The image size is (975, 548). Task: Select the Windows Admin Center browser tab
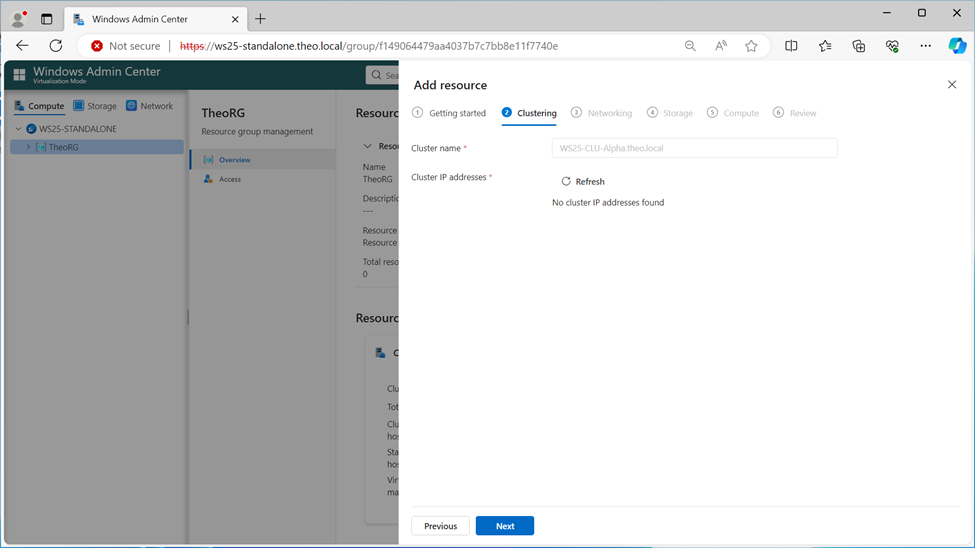coord(155,19)
